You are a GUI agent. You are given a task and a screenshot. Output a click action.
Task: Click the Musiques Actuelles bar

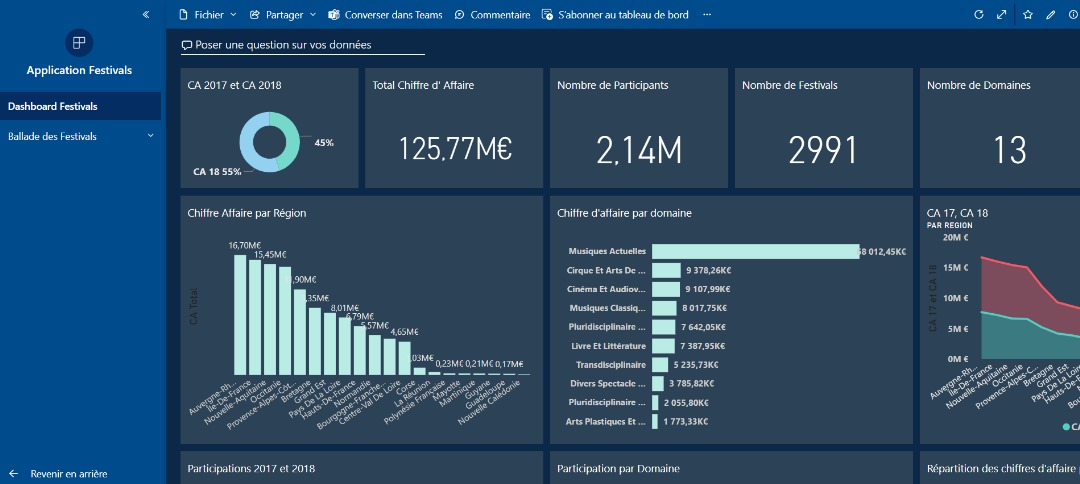coord(755,251)
